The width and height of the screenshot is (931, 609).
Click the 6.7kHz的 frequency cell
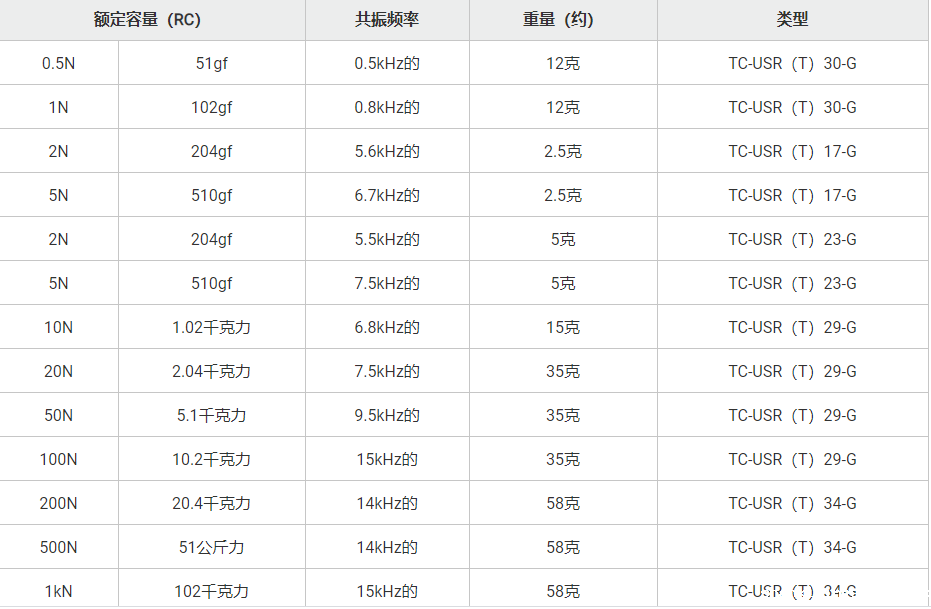click(387, 195)
